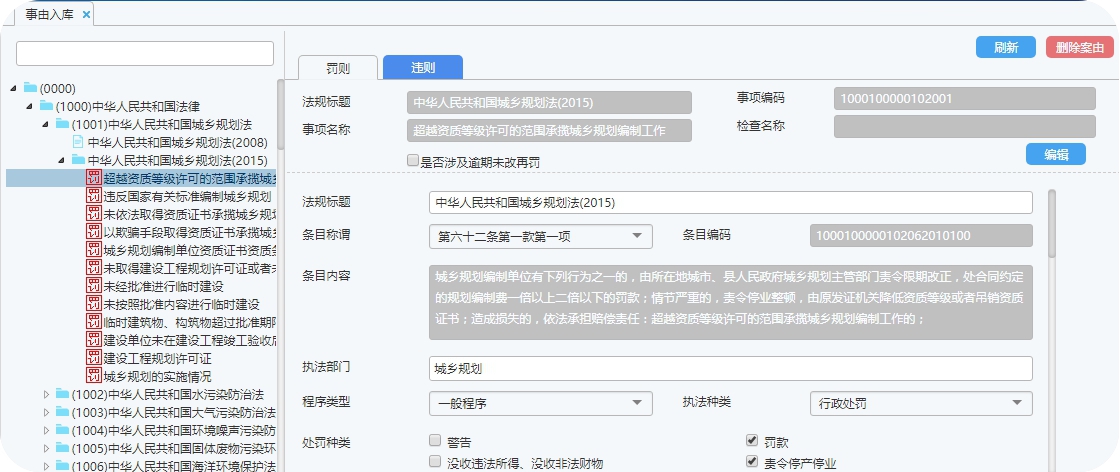Click the penalty icon beside 未依法取得资质证书承揽城乡规划
Viewport: 1120px width, 472px height.
pos(94,214)
